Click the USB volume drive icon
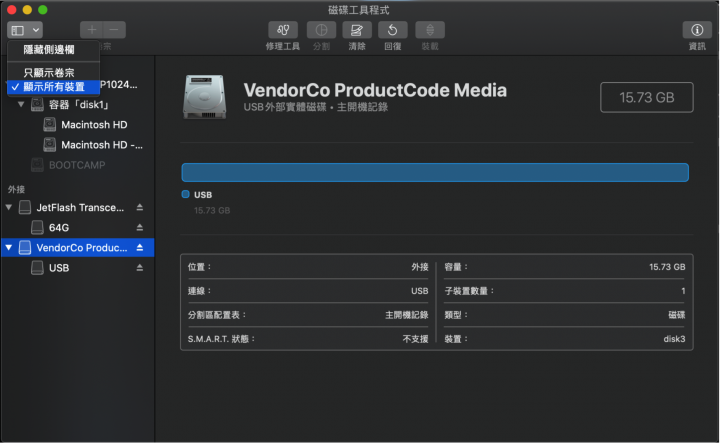The height and width of the screenshot is (443, 720). [37, 268]
